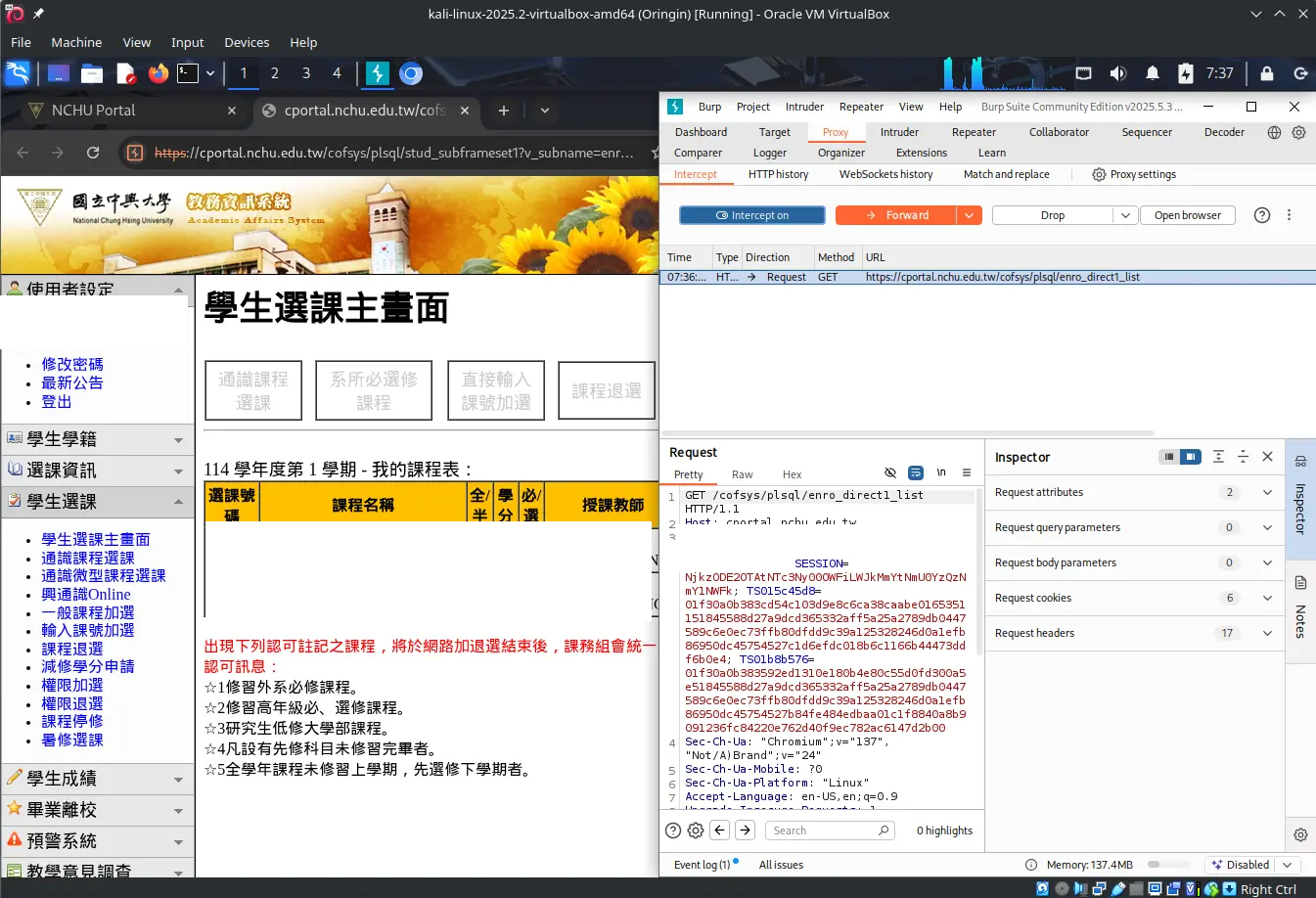Open the Repeater tab
This screenshot has height=898, width=1316.
point(974,132)
